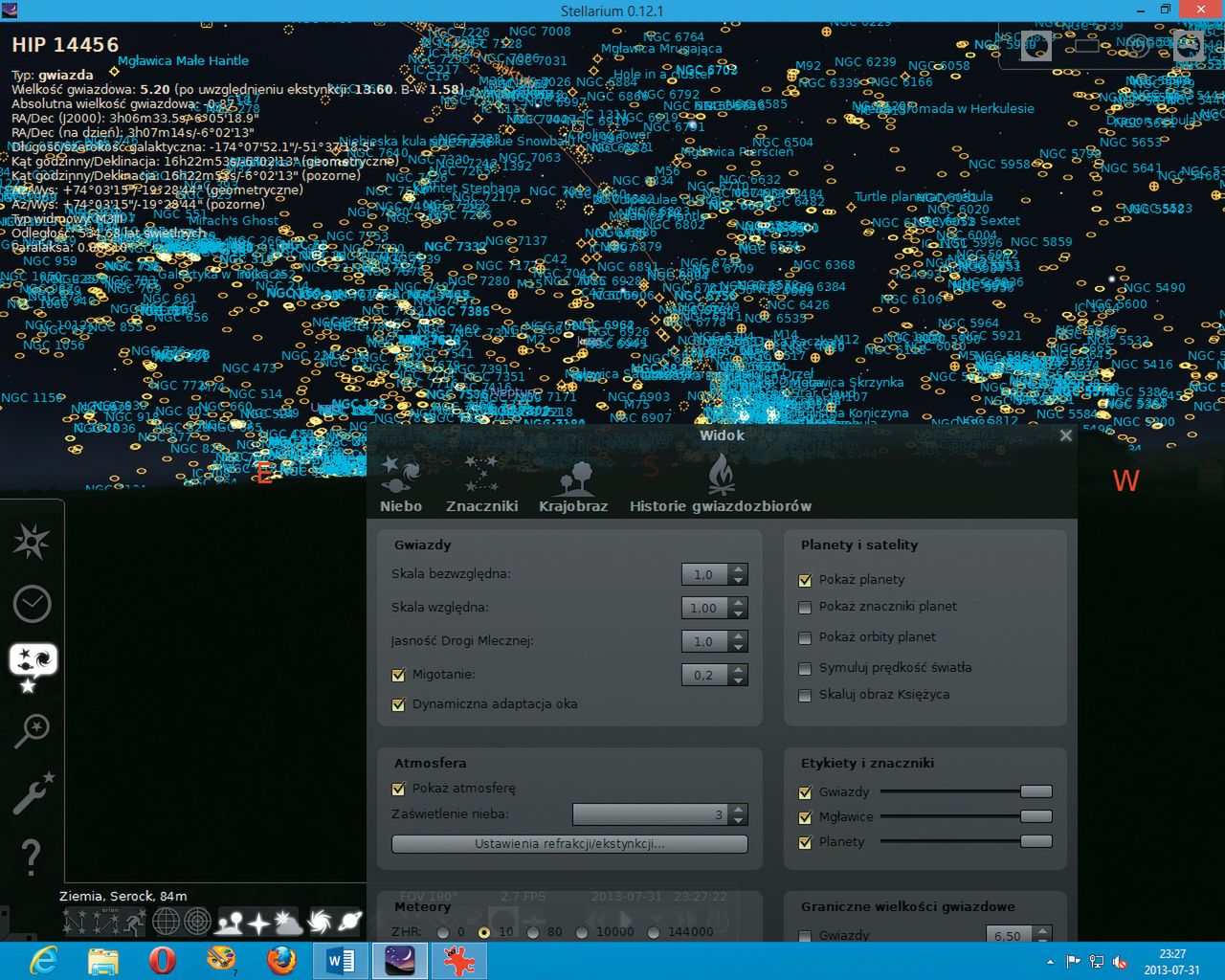
Task: Switch to the Znaczniki tab
Action: (481, 484)
